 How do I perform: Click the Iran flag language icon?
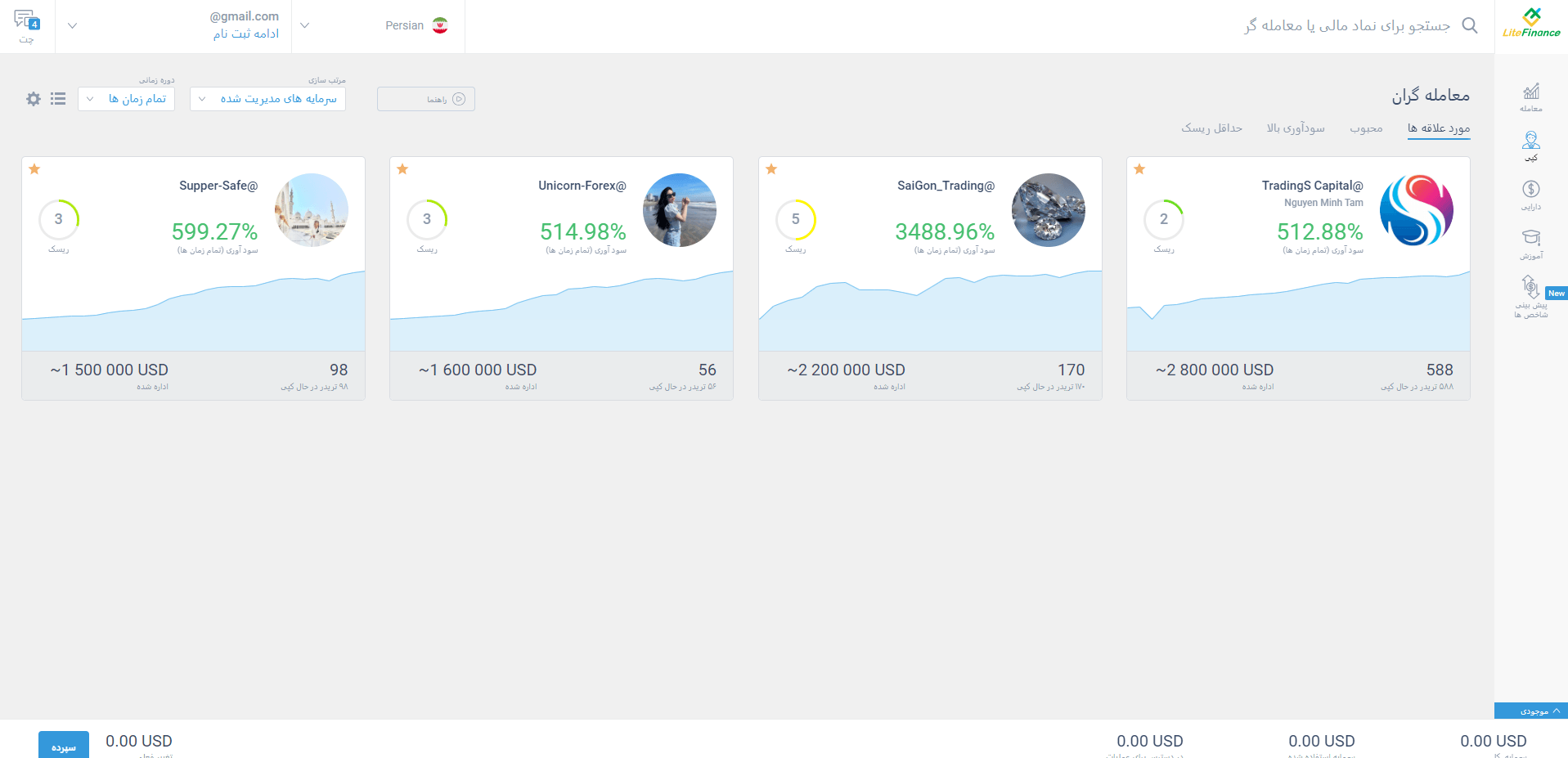(440, 25)
